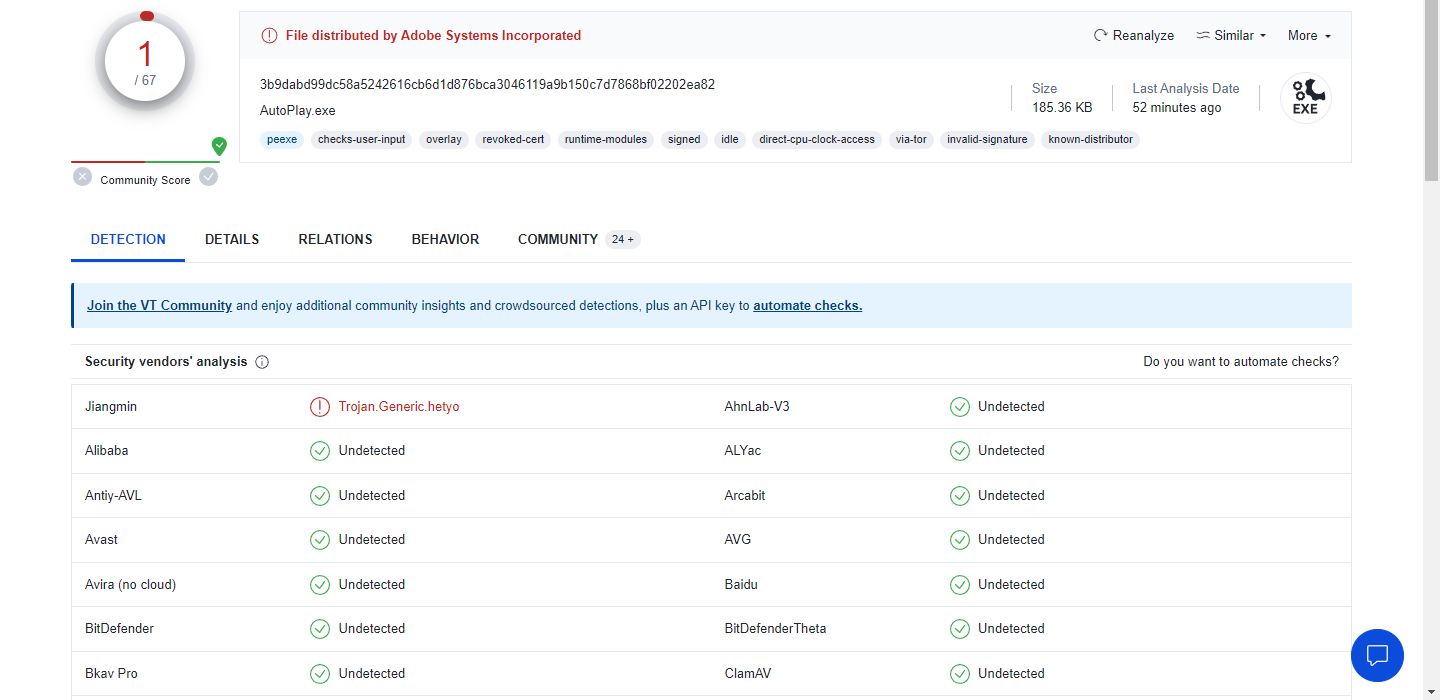
Task: Click the red alert icon next to Trojan.Generic.hetyo
Action: point(319,407)
